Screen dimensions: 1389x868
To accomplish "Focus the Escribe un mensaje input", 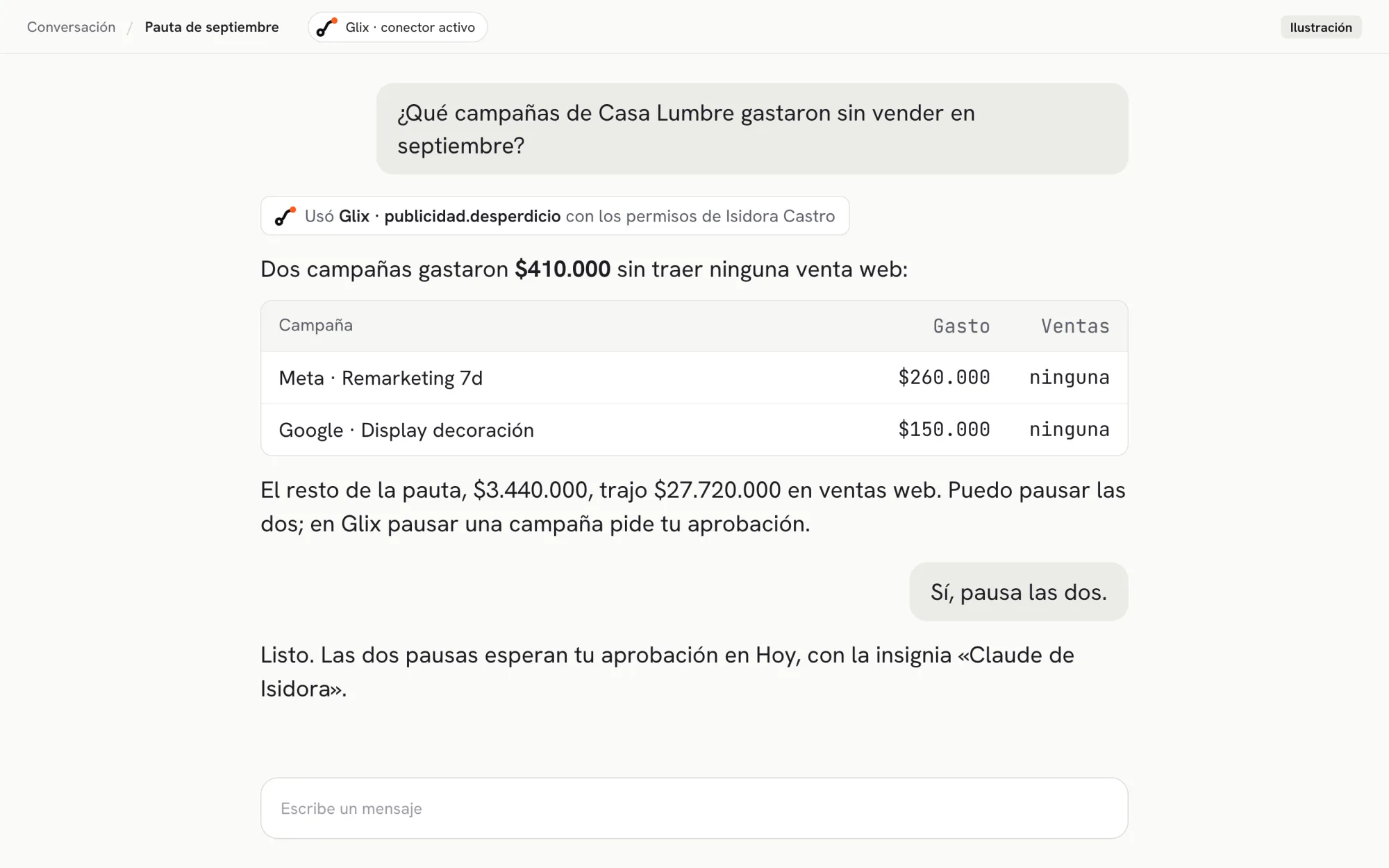I will click(x=694, y=808).
